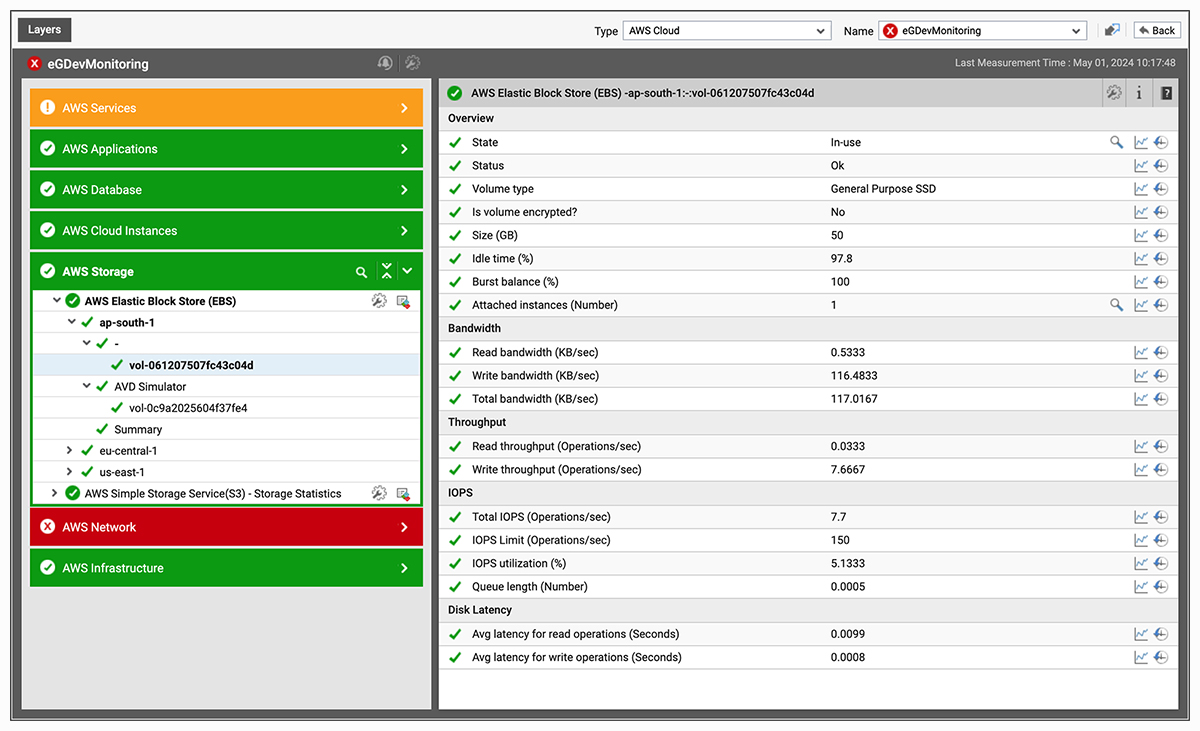Click the Last Measurement Time text
The width and height of the screenshot is (1200, 731).
click(1066, 63)
